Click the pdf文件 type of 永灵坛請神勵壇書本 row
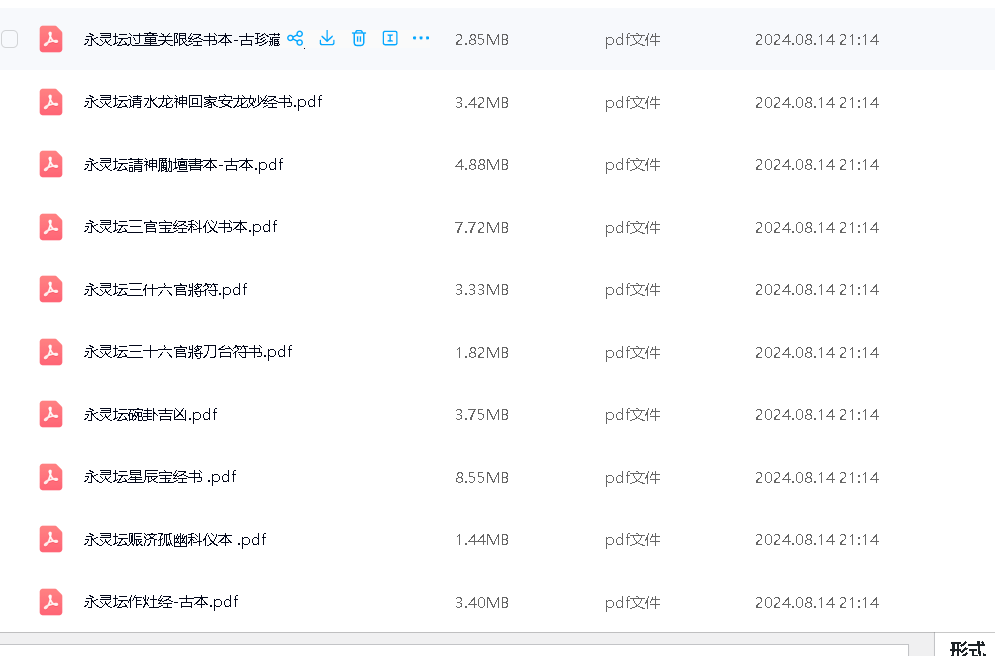The height and width of the screenshot is (656, 995). tap(632, 165)
